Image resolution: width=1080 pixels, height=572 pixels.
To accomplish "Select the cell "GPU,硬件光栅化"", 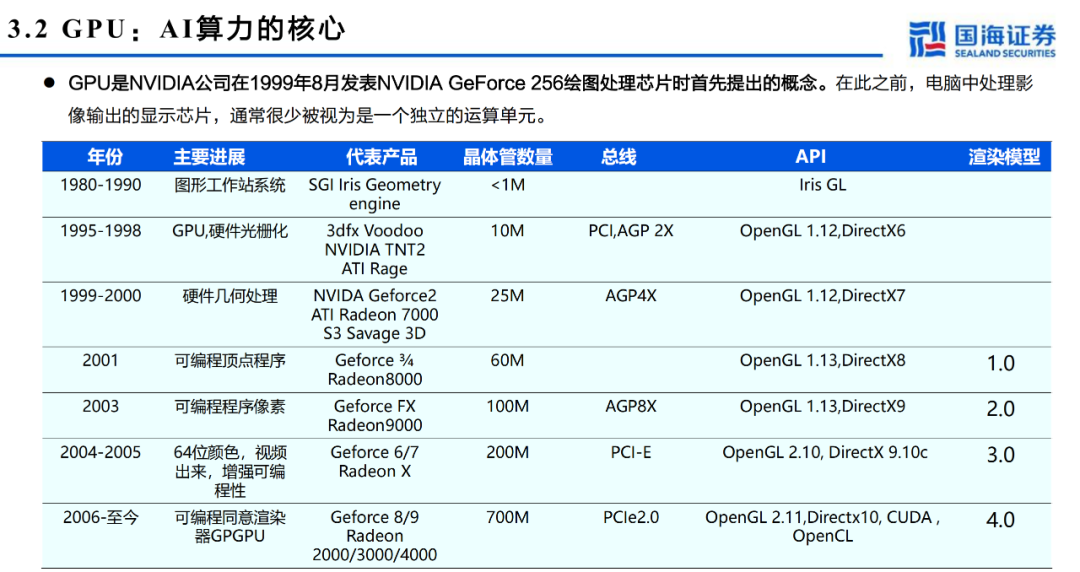I will (229, 231).
